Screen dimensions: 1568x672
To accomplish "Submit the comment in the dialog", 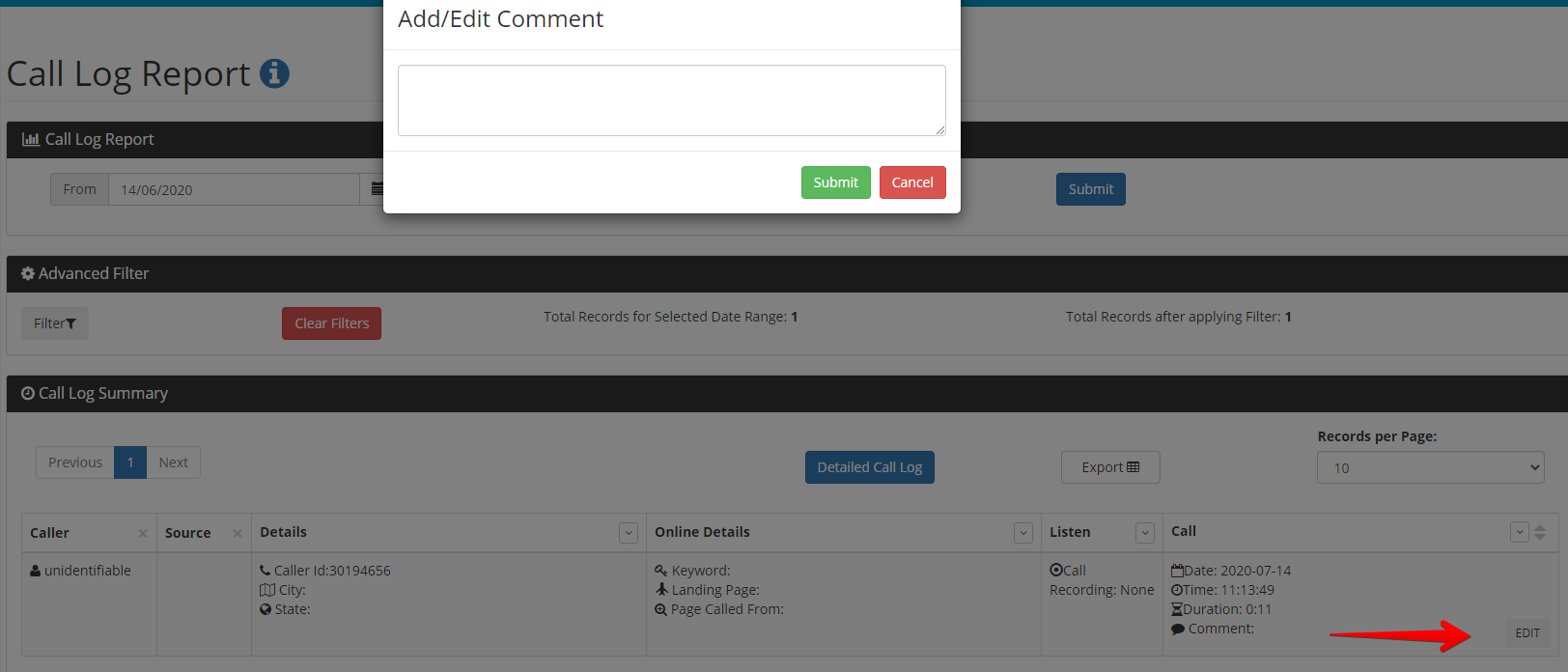I will pyautogui.click(x=836, y=182).
